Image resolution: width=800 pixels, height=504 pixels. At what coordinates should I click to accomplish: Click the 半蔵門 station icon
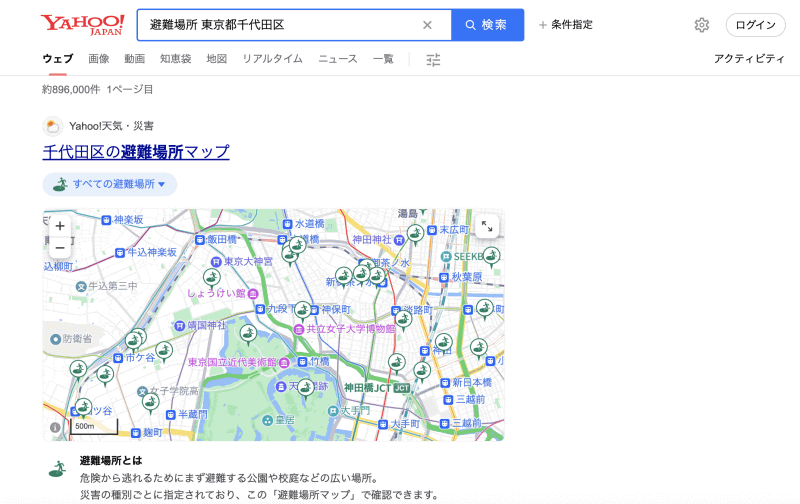click(x=171, y=415)
